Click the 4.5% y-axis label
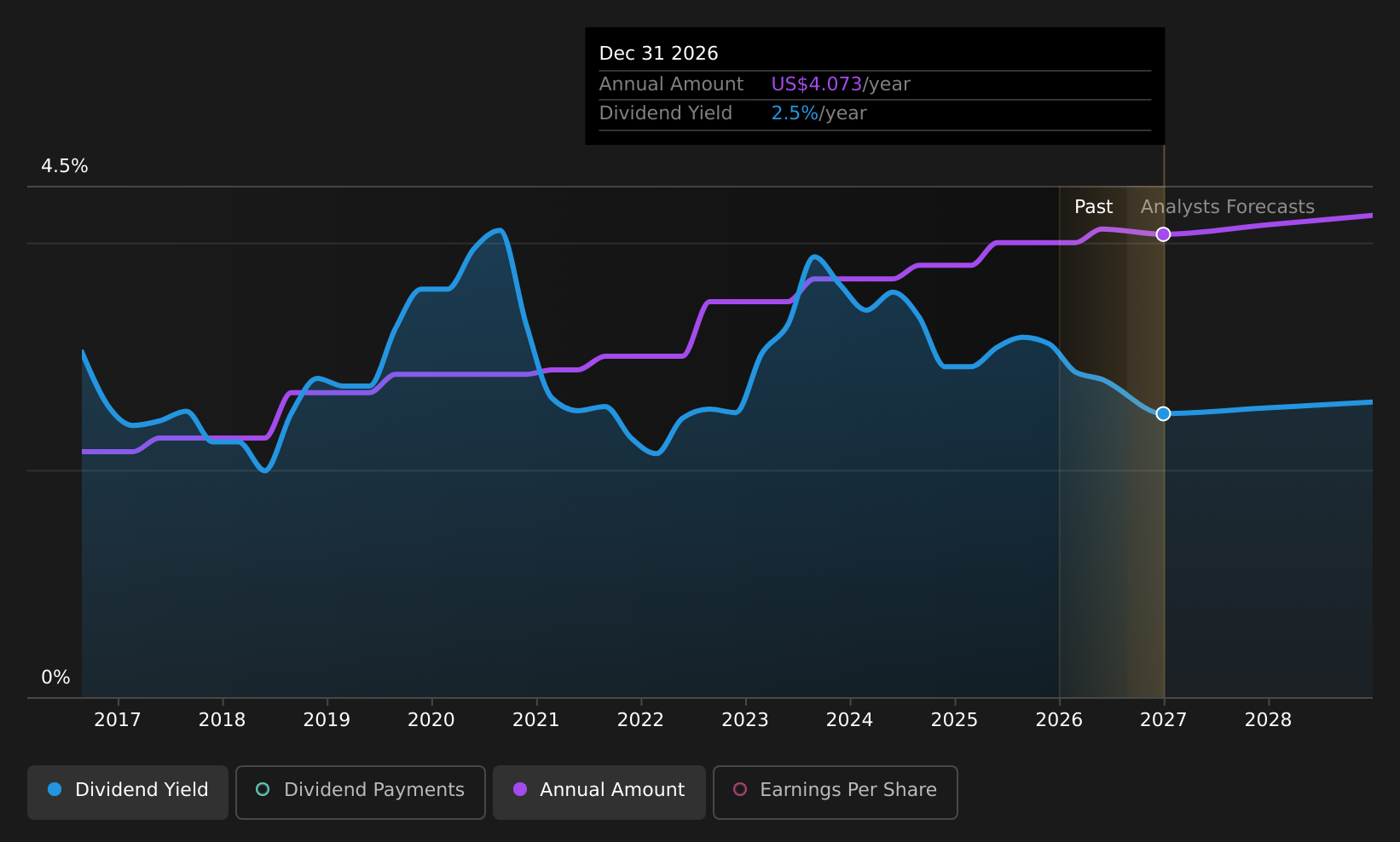The width and height of the screenshot is (1400, 842). [x=65, y=166]
